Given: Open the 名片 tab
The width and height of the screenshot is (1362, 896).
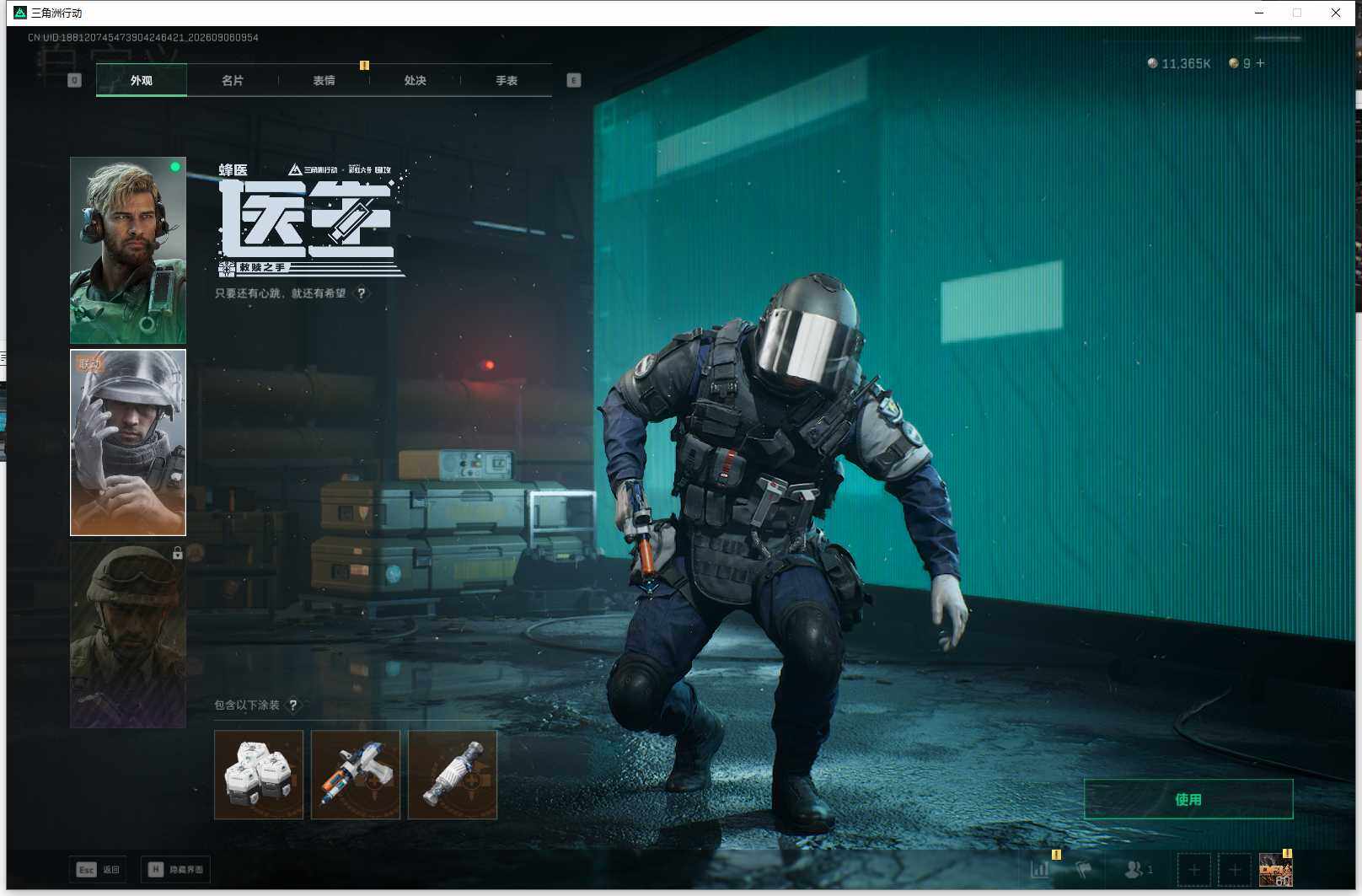Looking at the screenshot, I should (x=233, y=80).
